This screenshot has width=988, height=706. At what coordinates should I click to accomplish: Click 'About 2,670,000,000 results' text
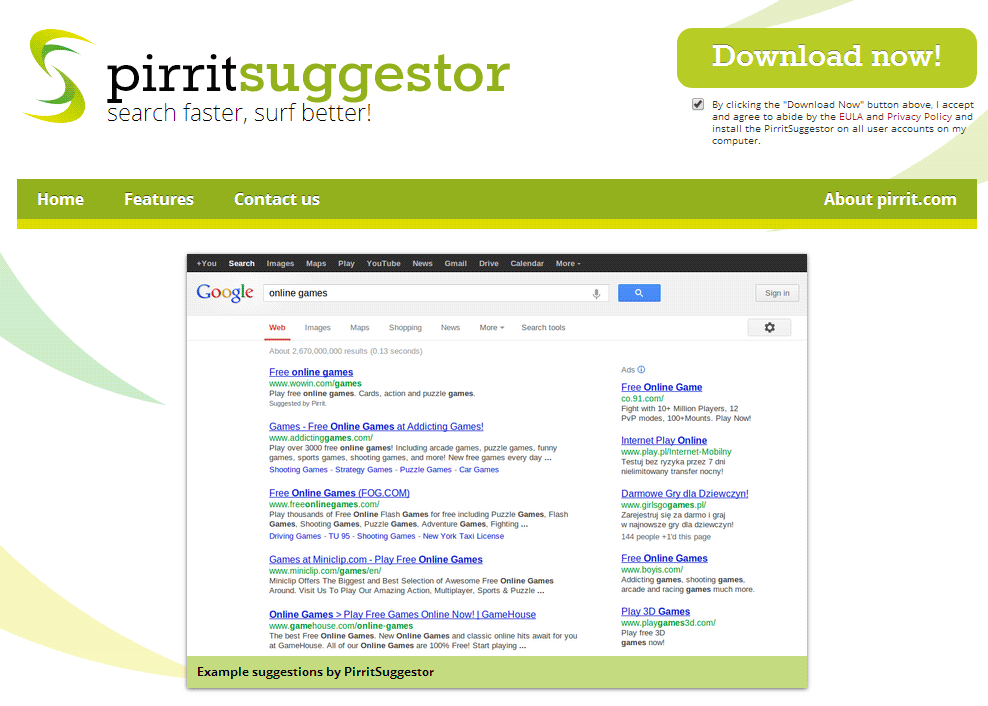pyautogui.click(x=345, y=352)
